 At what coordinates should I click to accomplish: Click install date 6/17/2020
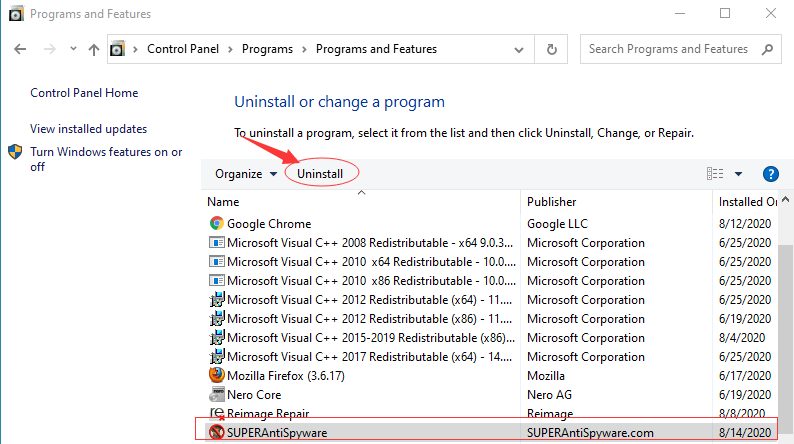pyautogui.click(x=745, y=376)
